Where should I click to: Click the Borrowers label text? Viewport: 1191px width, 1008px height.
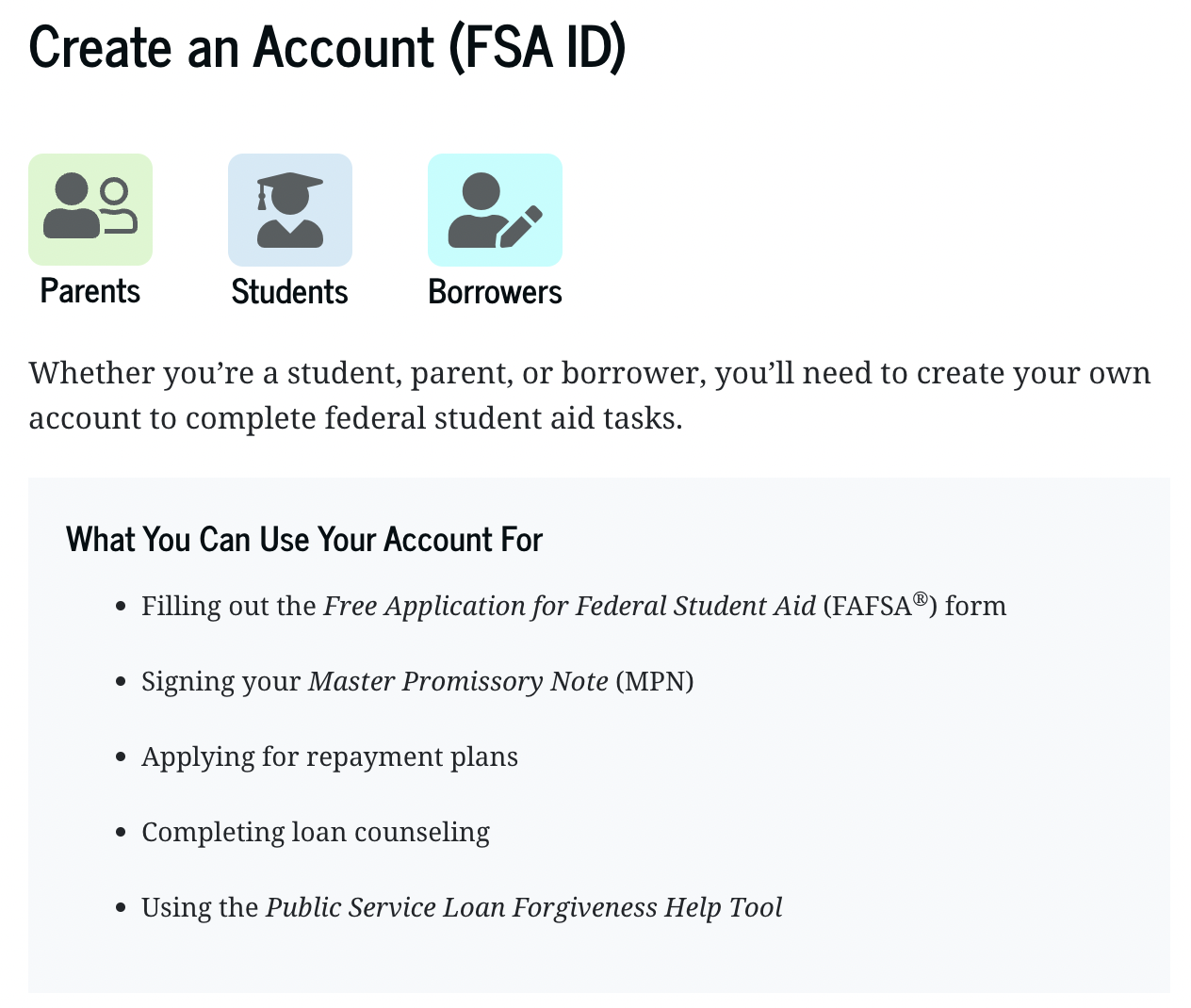[495, 291]
